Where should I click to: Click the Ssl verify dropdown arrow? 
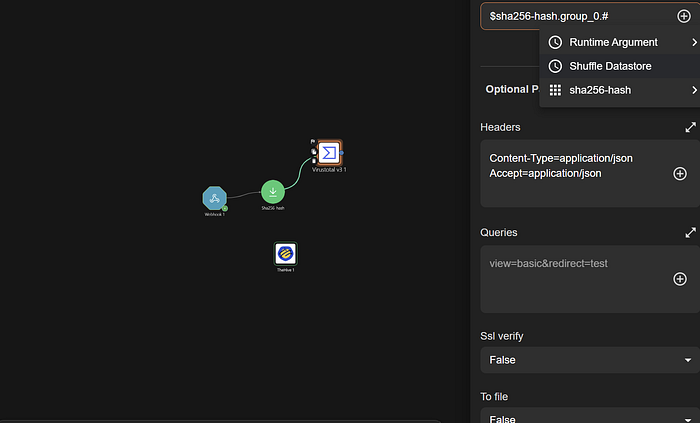(x=688, y=360)
